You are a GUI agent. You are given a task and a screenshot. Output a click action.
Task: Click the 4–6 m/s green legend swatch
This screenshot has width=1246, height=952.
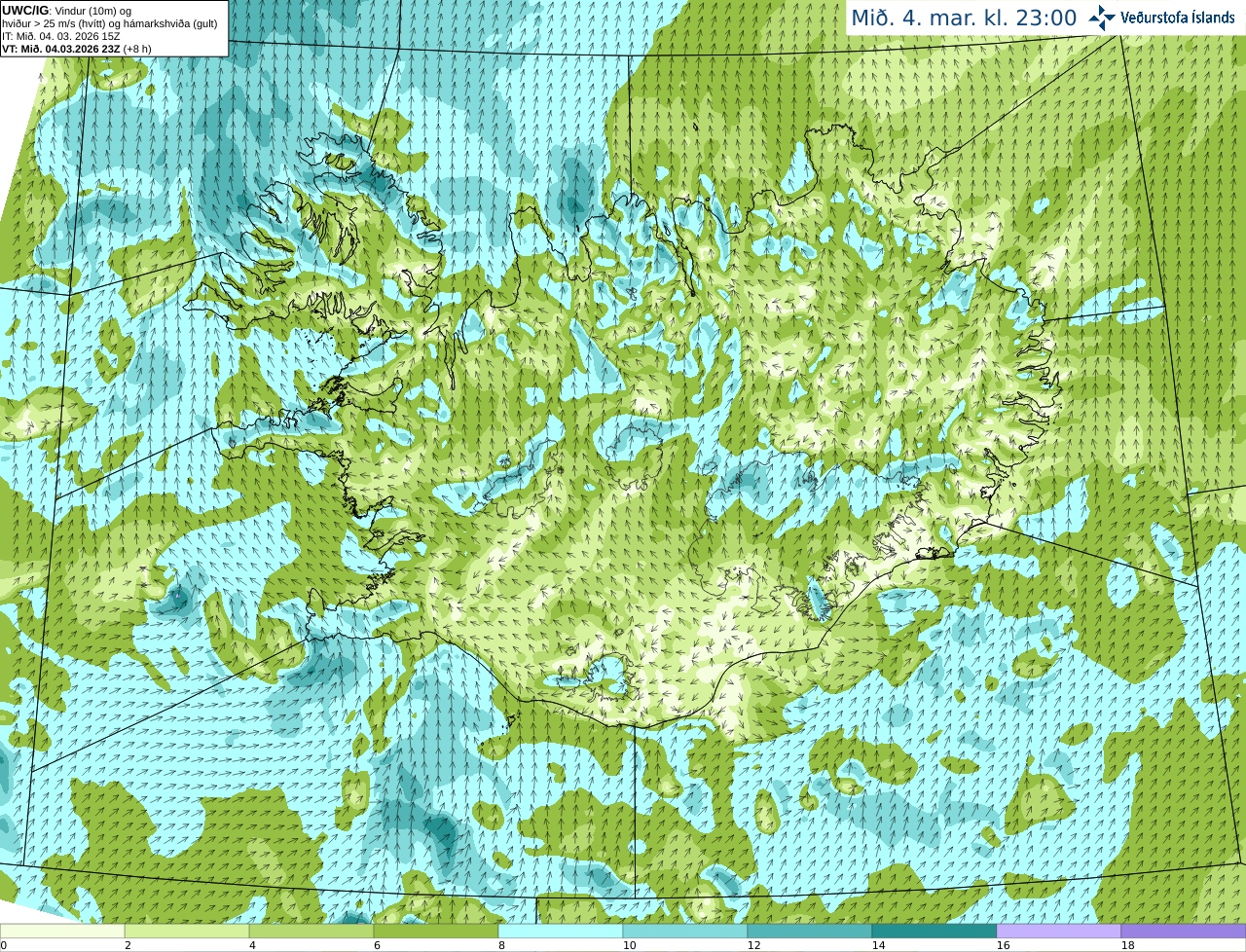(x=311, y=931)
